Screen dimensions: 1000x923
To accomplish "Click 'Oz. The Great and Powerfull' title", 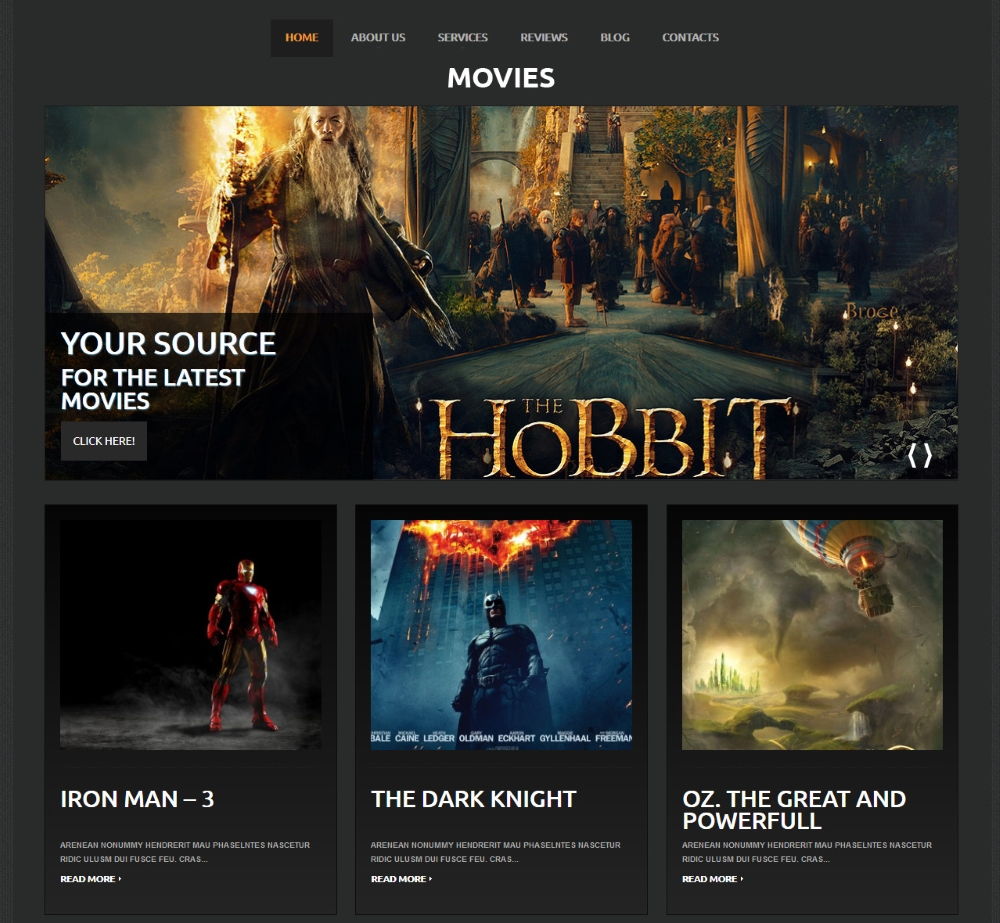I will click(x=794, y=809).
